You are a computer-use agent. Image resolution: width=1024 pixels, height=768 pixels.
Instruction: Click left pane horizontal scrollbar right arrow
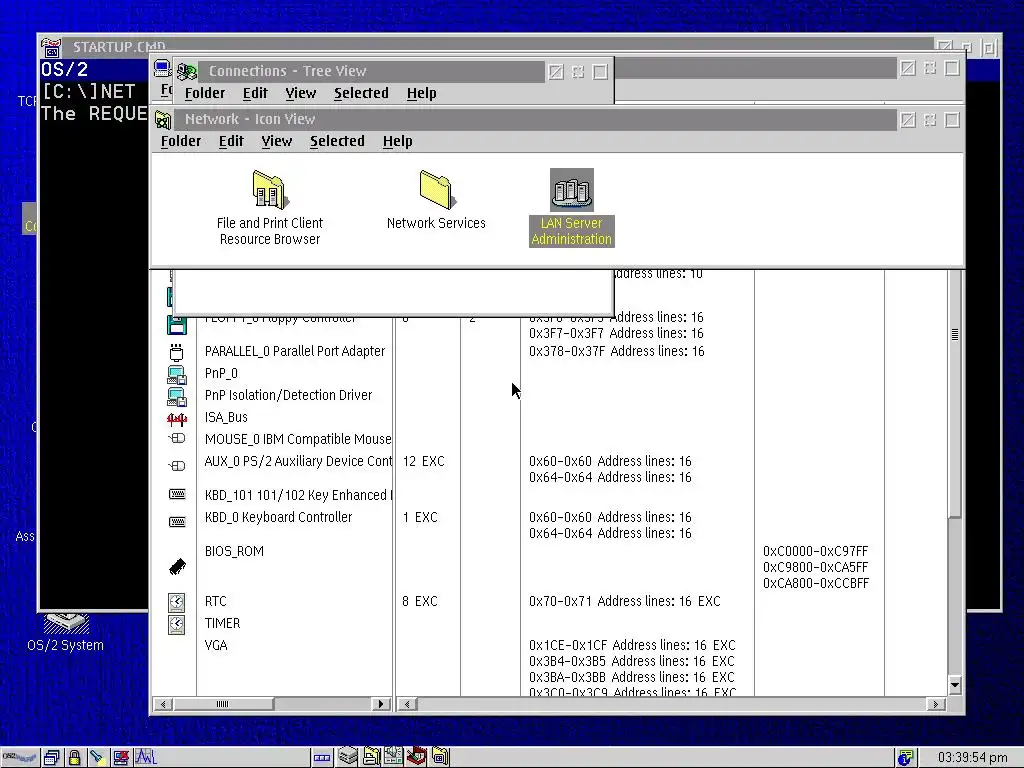pos(381,704)
